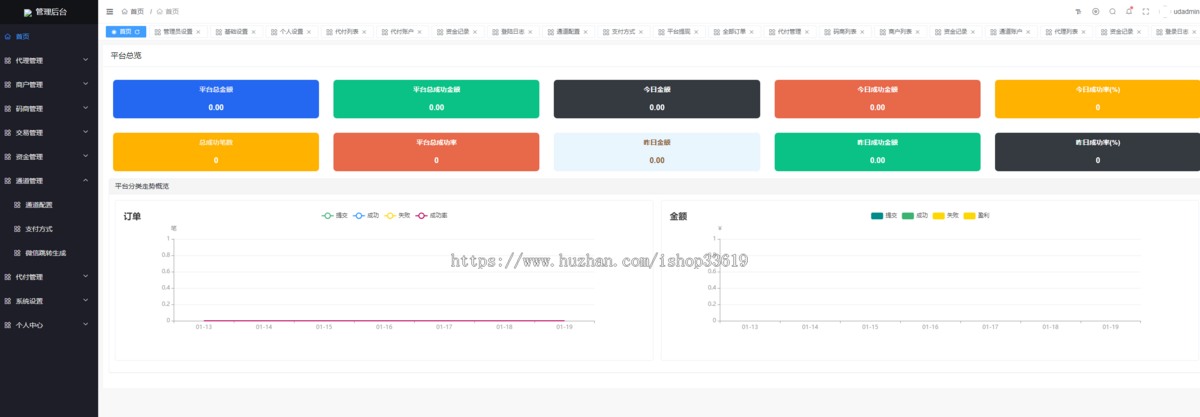This screenshot has width=1200, height=417.
Task: Expand the 个人中心 chevron in the sidebar
Action: [x=86, y=324]
